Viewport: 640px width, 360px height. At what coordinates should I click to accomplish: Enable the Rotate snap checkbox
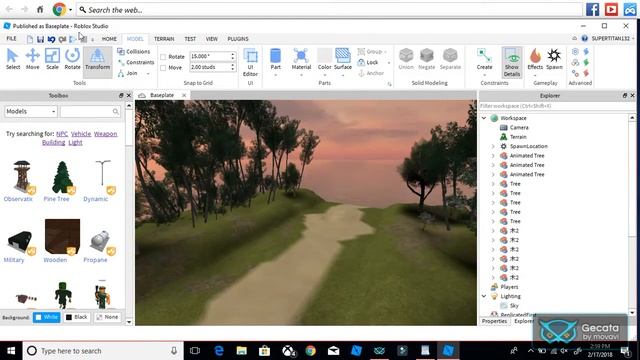(x=163, y=57)
